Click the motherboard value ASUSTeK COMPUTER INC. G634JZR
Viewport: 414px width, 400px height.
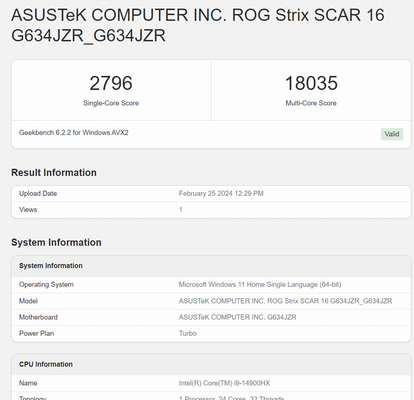point(237,317)
